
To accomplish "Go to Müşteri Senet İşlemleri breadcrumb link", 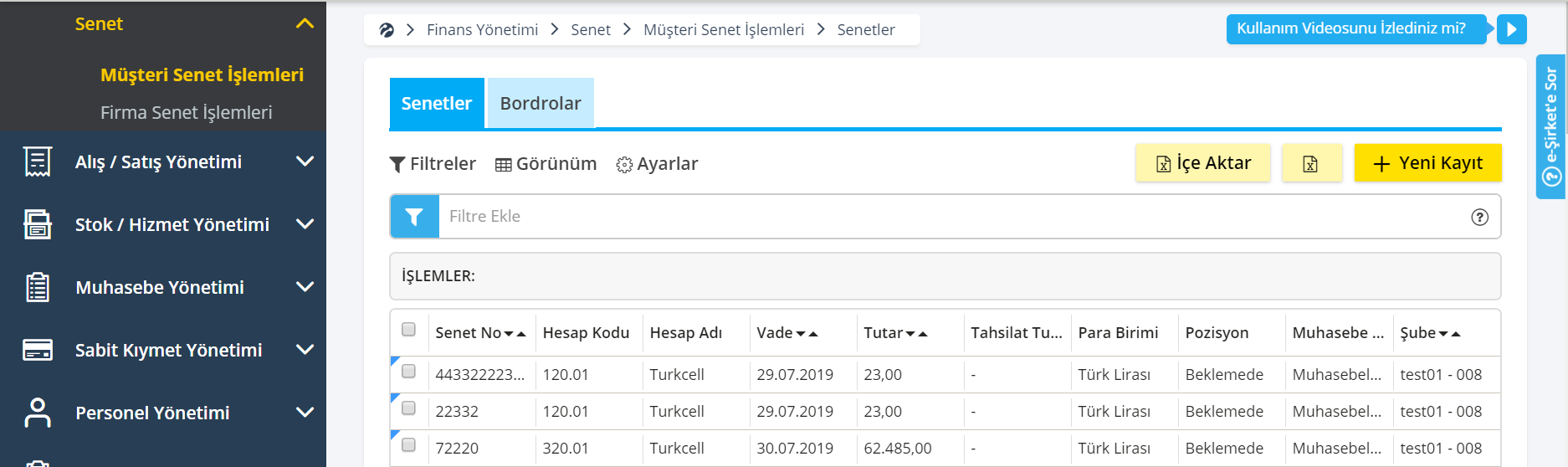I will [724, 30].
